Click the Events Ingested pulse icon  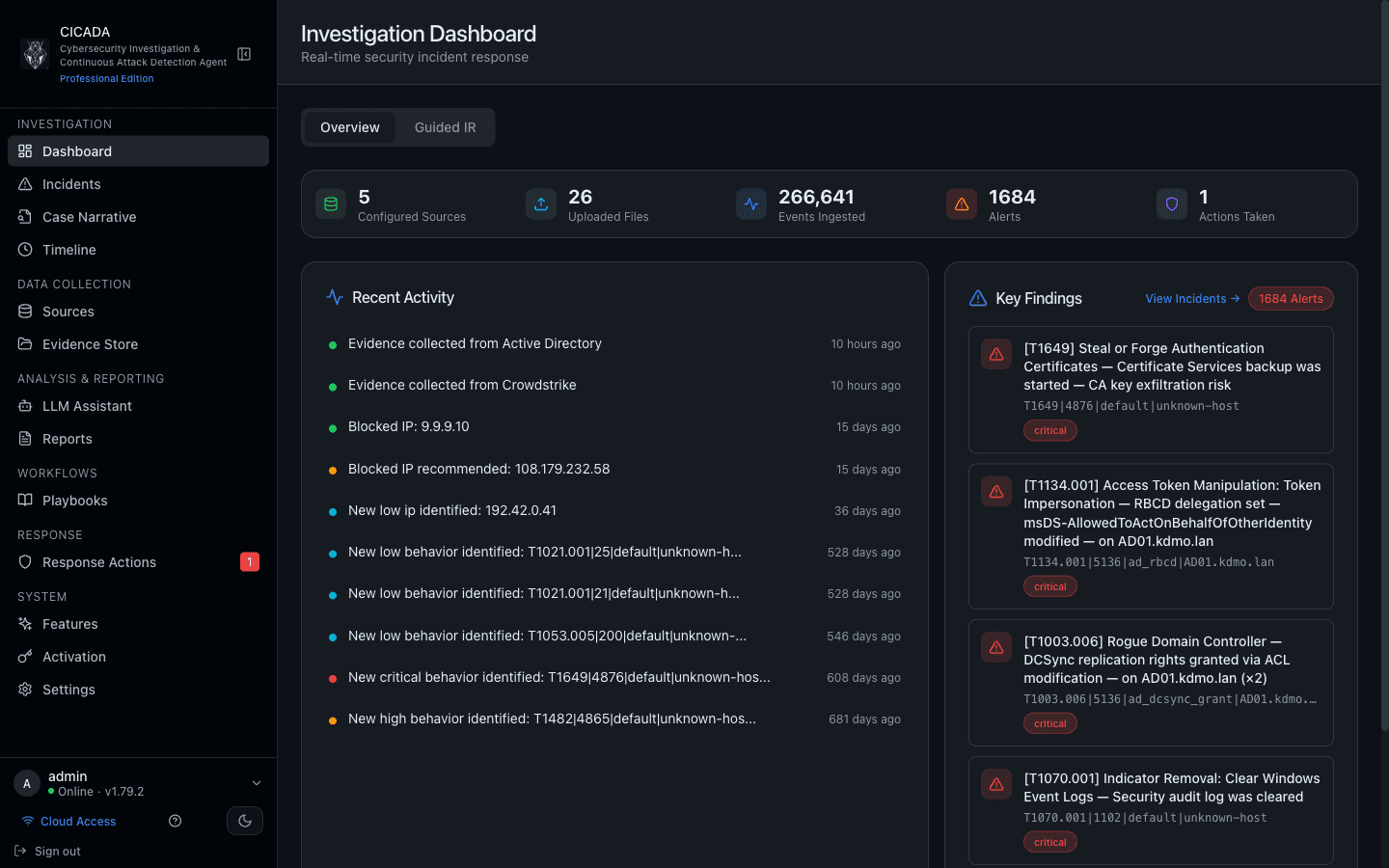pos(751,204)
